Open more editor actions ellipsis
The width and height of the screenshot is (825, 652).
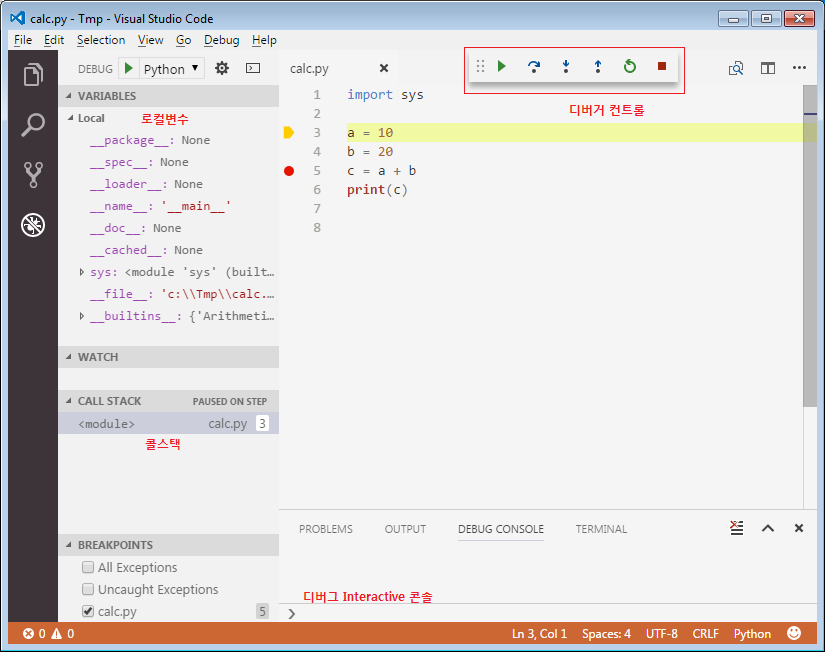tap(799, 67)
